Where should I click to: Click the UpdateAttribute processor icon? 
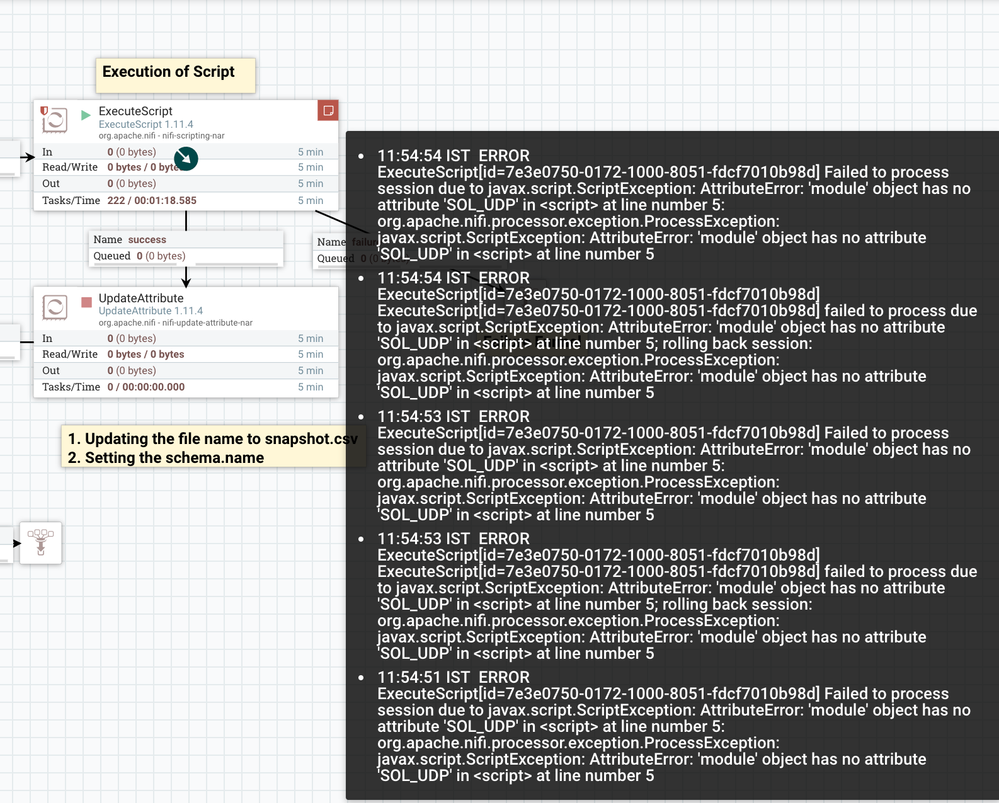tap(54, 307)
